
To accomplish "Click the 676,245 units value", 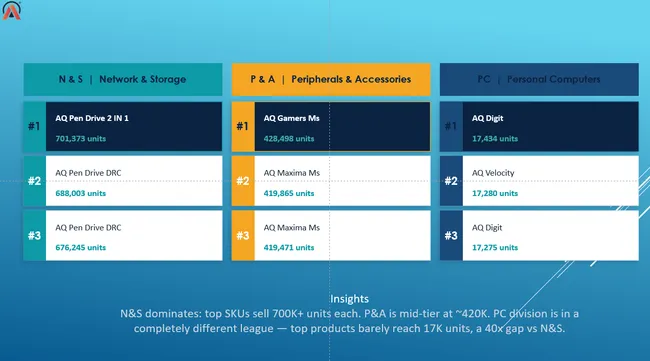I will click(81, 247).
